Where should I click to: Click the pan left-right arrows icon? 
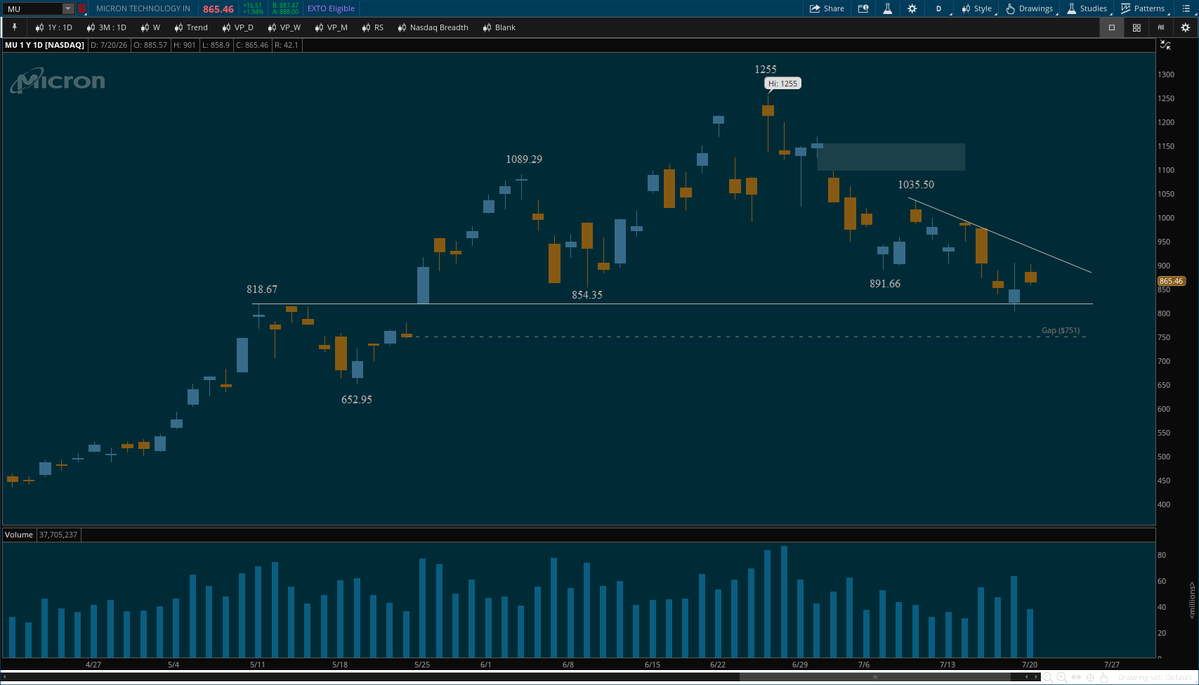1077,677
